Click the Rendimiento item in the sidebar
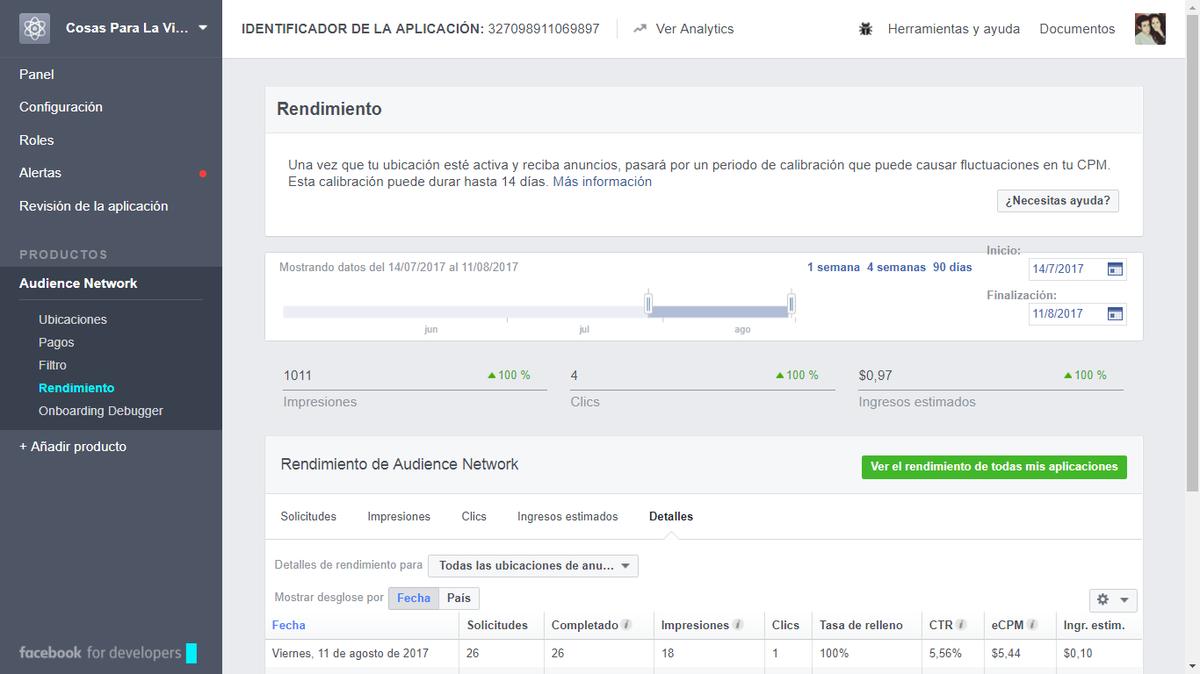The width and height of the screenshot is (1200, 674). tap(75, 388)
